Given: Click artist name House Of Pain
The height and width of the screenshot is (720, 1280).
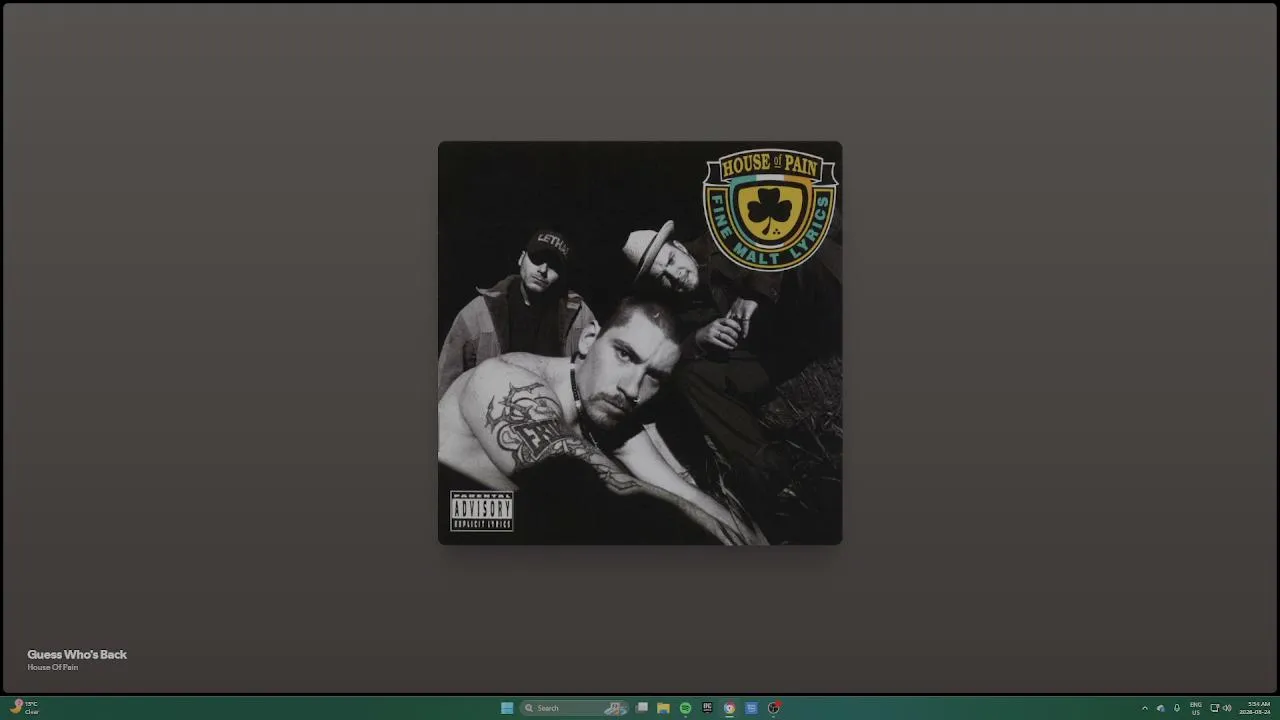Looking at the screenshot, I should click(x=52, y=667).
